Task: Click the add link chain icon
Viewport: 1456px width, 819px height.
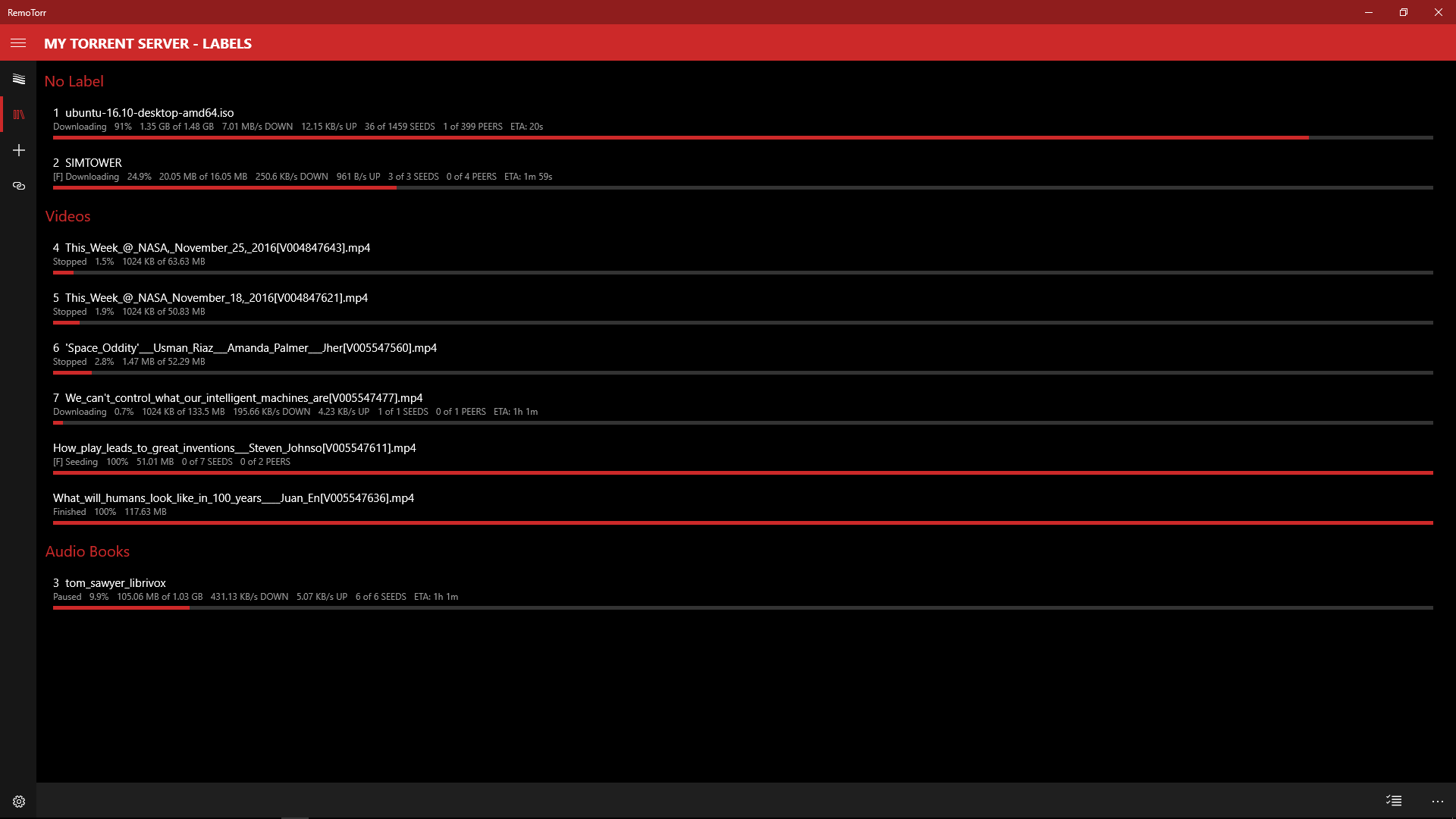Action: pos(18,186)
